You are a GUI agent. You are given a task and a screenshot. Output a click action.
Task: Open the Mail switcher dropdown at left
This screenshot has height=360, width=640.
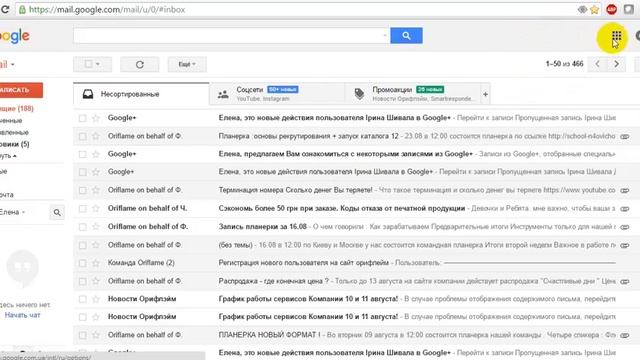pos(7,64)
